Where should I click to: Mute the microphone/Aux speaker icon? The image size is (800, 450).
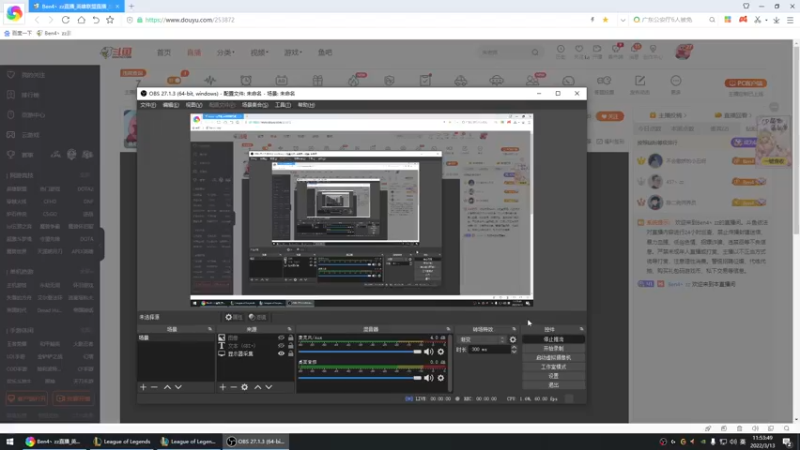429,352
